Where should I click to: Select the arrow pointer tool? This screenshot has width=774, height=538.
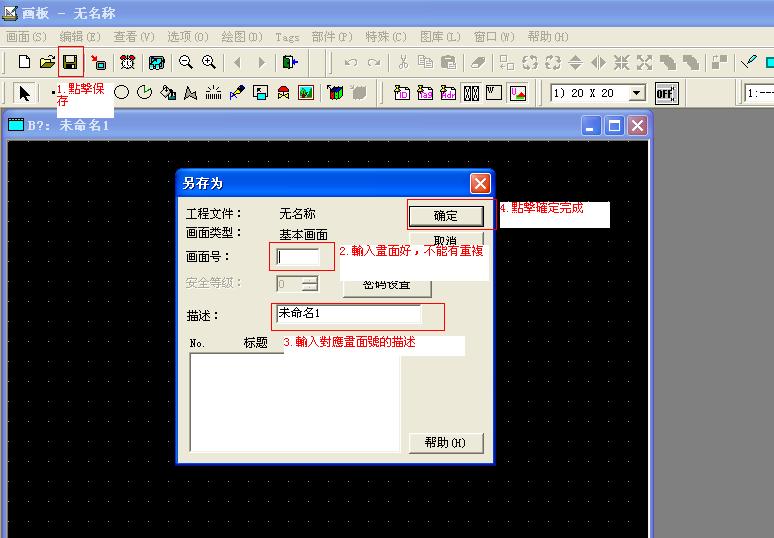click(25, 93)
